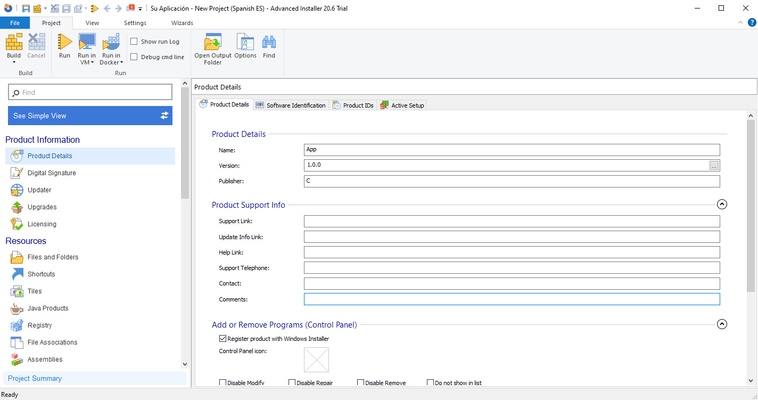Open the Software Identification tab
The width and height of the screenshot is (758, 400).
click(x=291, y=105)
